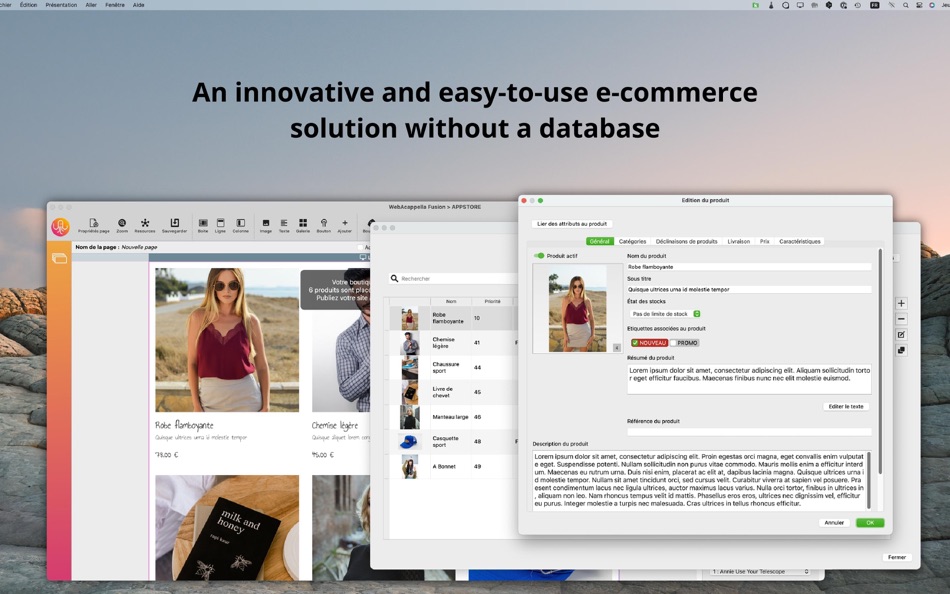Click the Nom du produit input field
950x594 pixels.
point(749,267)
